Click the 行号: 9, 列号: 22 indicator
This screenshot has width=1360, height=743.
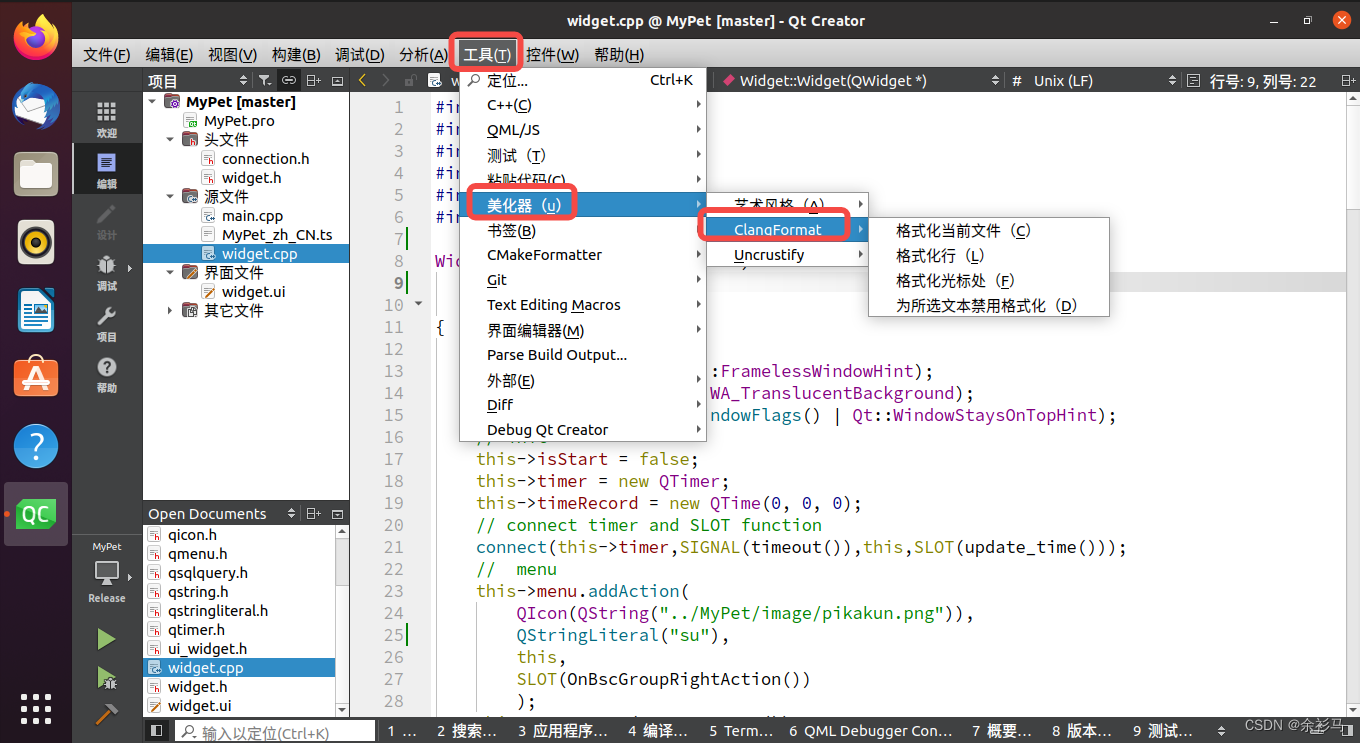(x=1263, y=81)
